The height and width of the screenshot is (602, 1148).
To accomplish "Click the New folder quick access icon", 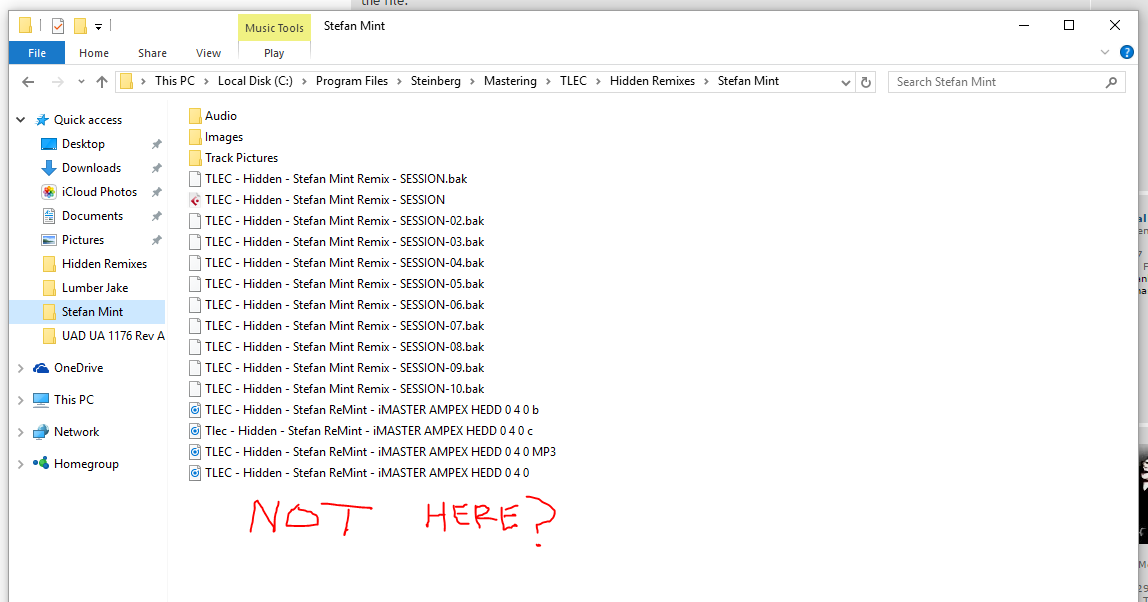I will coord(80,26).
